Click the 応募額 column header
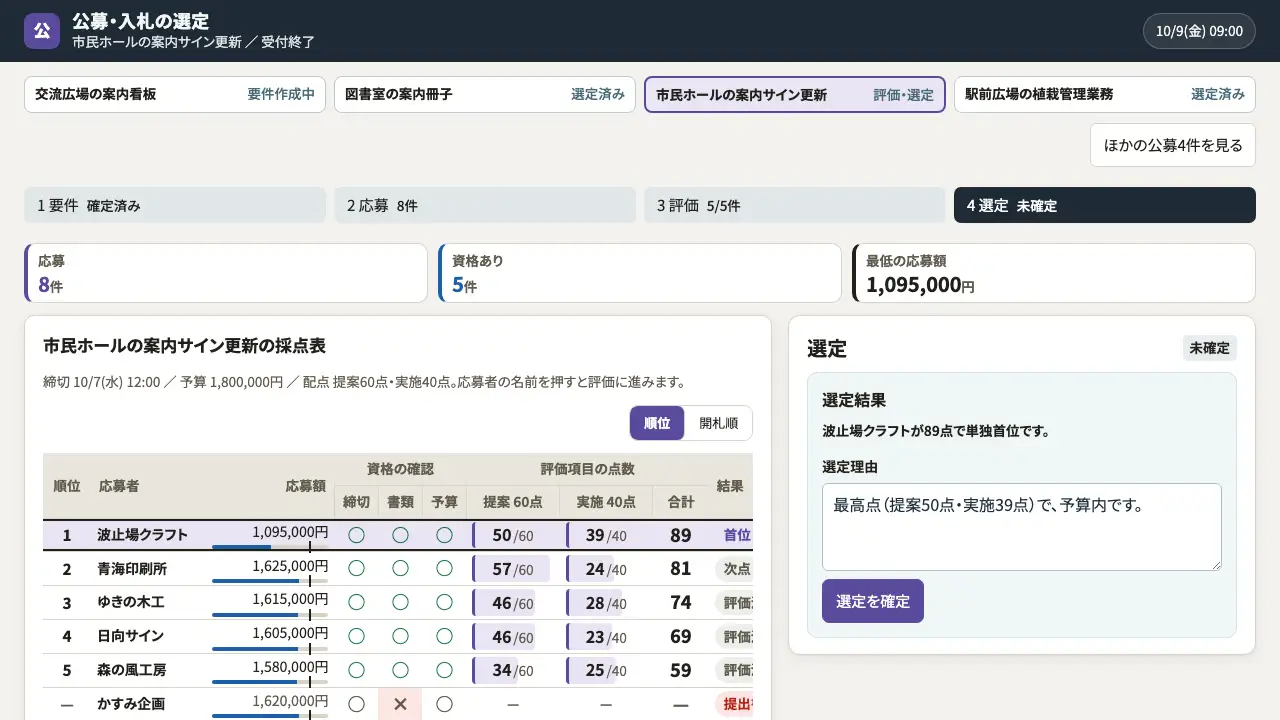The image size is (1280, 720). tap(306, 486)
